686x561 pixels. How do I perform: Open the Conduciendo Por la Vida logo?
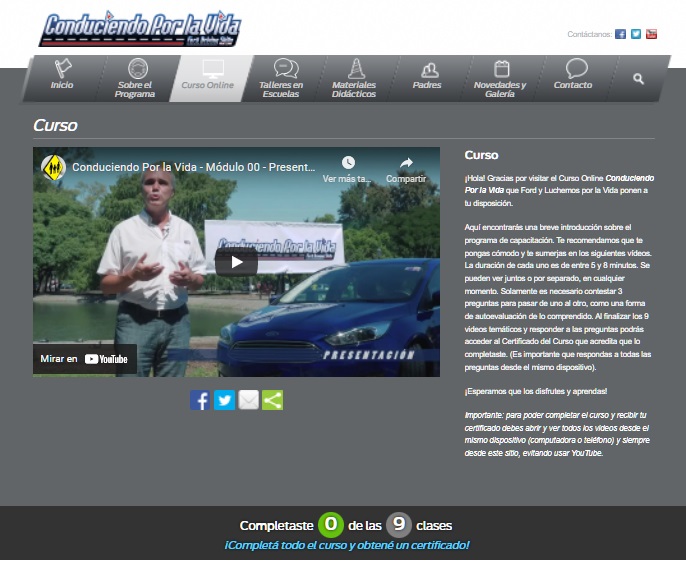(140, 29)
